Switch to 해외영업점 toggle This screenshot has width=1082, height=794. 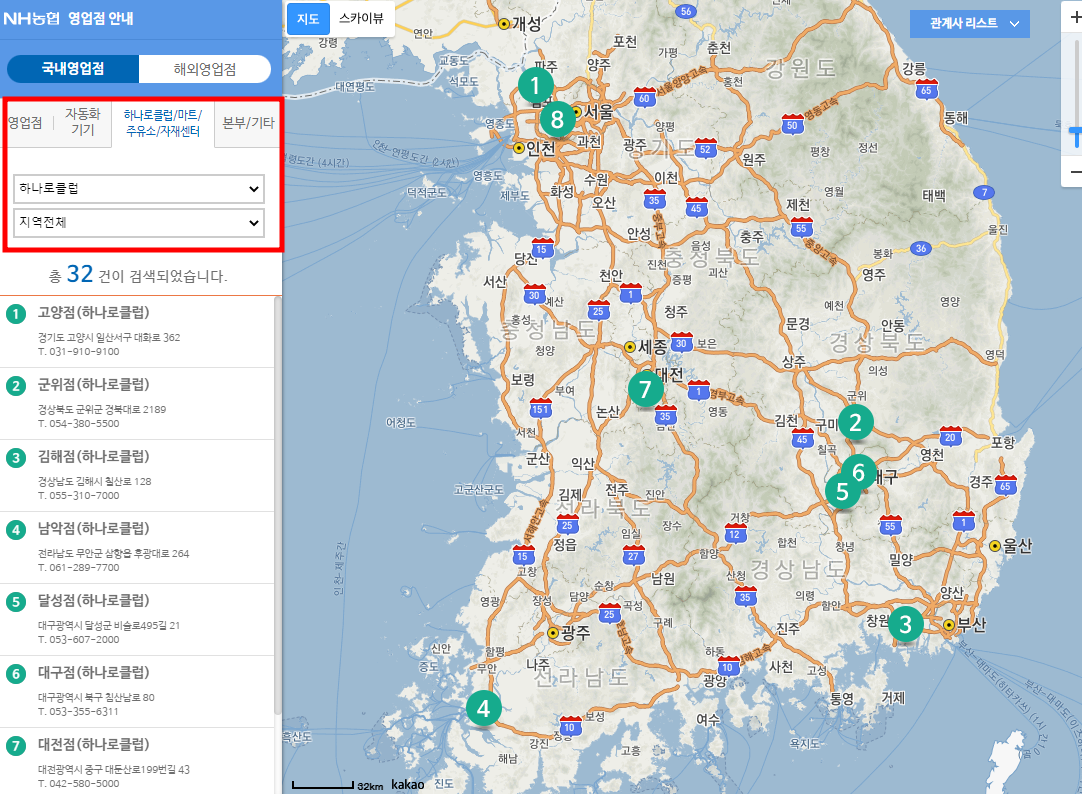[x=205, y=69]
